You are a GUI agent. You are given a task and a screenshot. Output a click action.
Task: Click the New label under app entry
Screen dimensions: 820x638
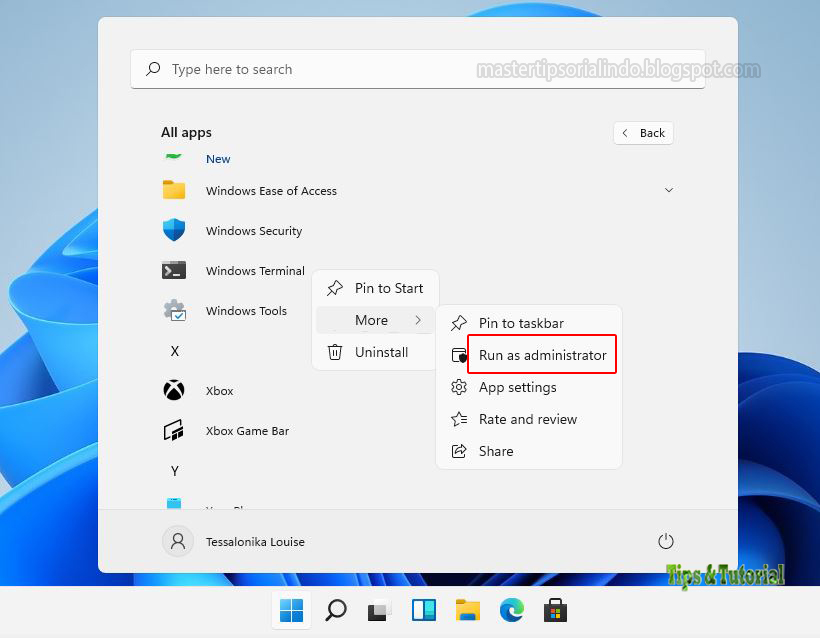[x=218, y=159]
